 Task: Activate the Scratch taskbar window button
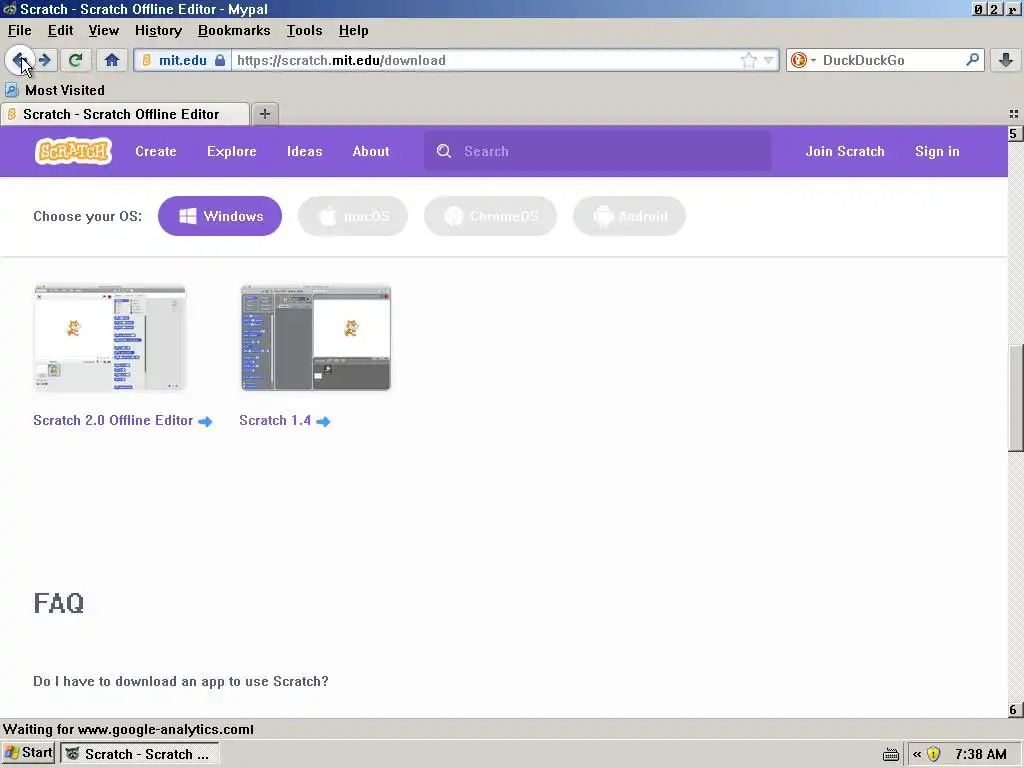point(140,754)
